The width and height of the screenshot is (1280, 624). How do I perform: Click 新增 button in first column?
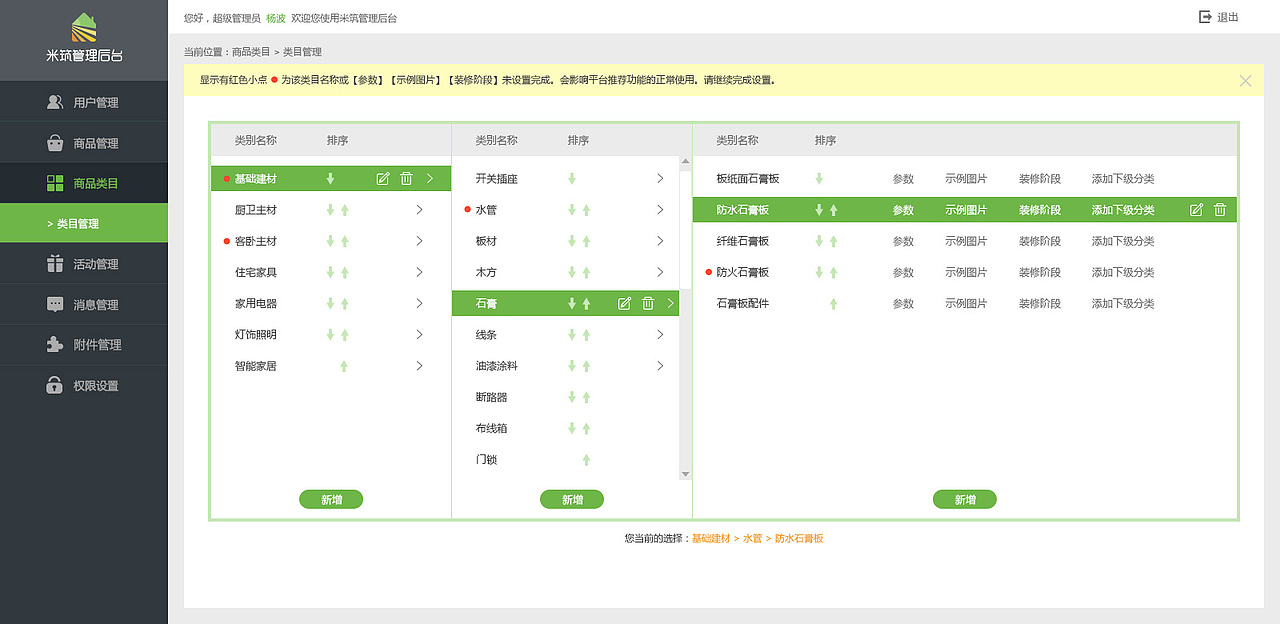click(331, 500)
